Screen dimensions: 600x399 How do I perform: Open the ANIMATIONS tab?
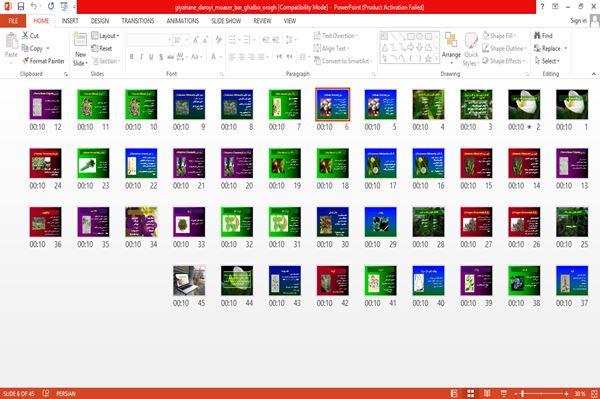pyautogui.click(x=183, y=21)
